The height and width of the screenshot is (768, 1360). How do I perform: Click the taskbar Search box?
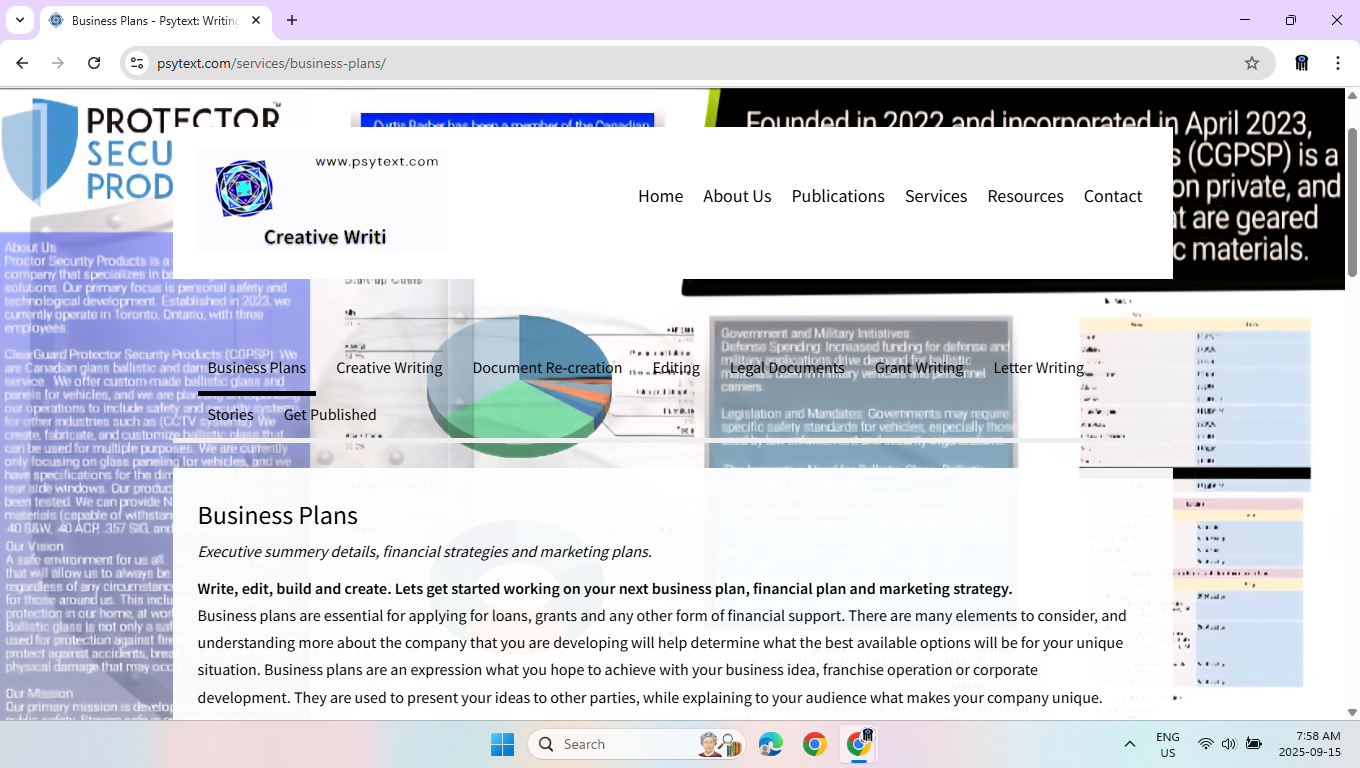(x=637, y=744)
